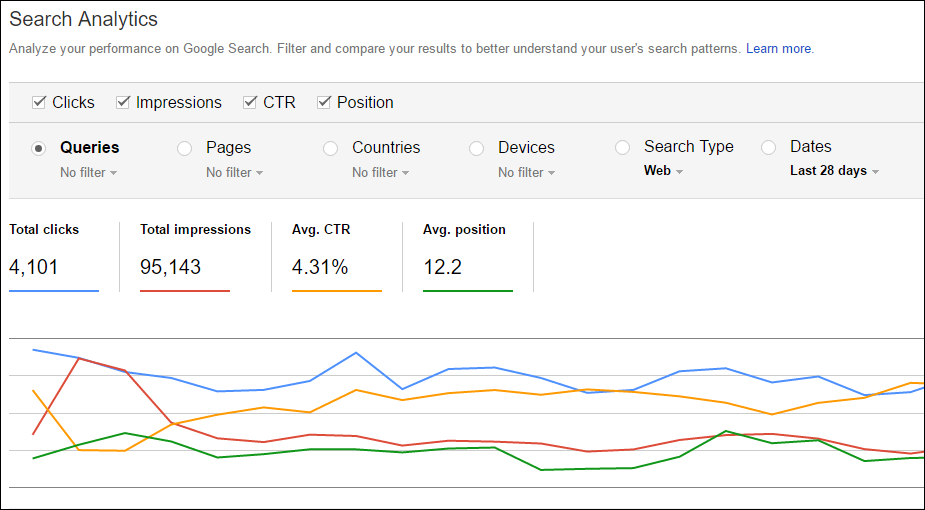Viewport: 925px width, 510px height.
Task: Click the blue line under Total clicks
Action: tap(54, 291)
